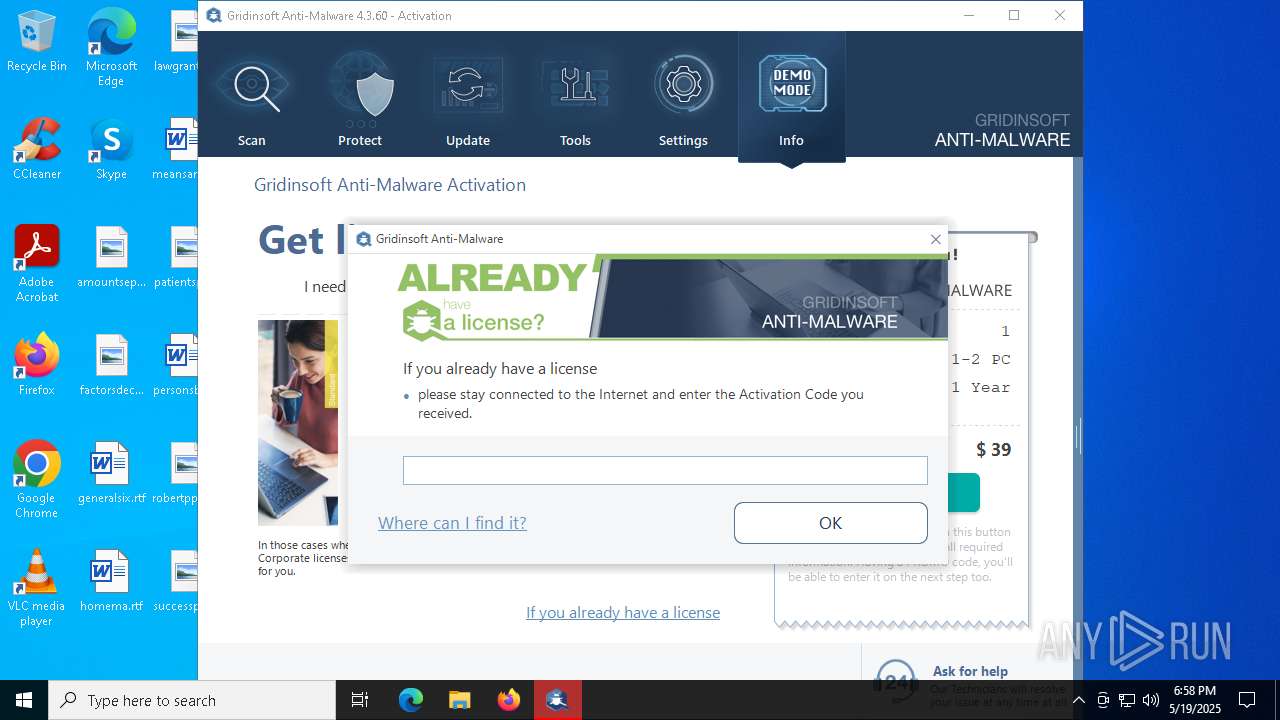Select the CCleaner desktop shortcut

pos(37,149)
